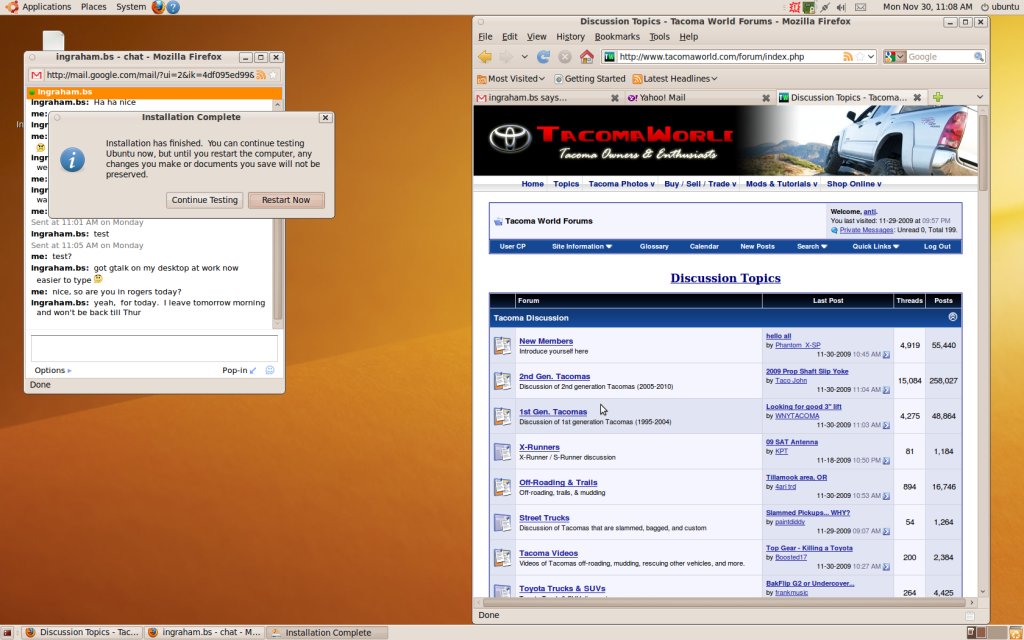Open the URL bar history dropdown

(871, 57)
